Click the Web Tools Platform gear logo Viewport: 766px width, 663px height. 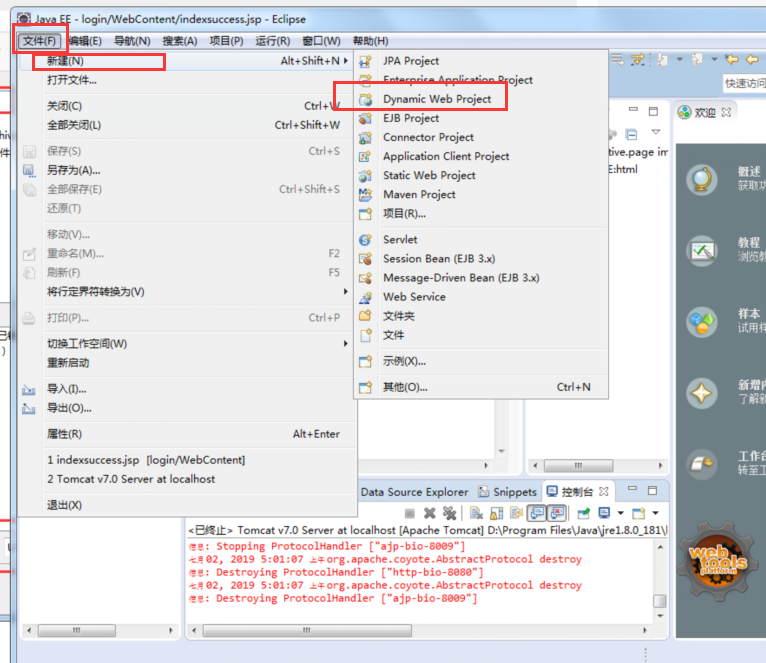[718, 561]
